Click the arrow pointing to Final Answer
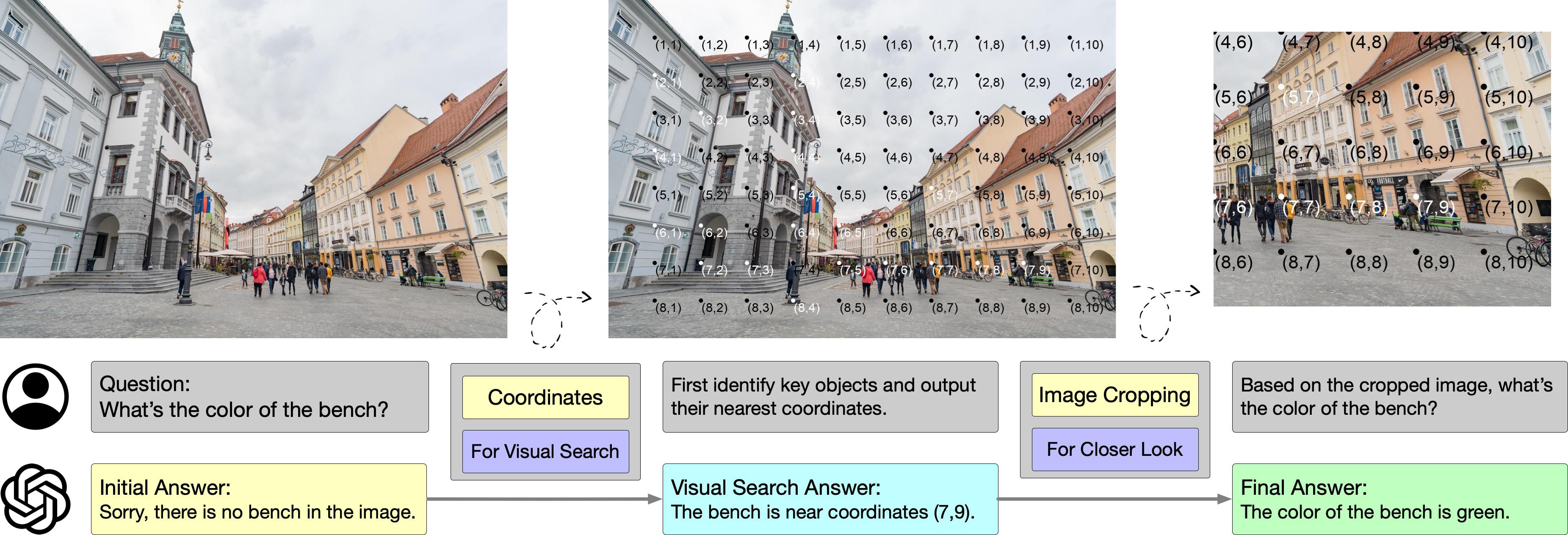Viewport: 1568px width, 535px height. pos(1114,499)
